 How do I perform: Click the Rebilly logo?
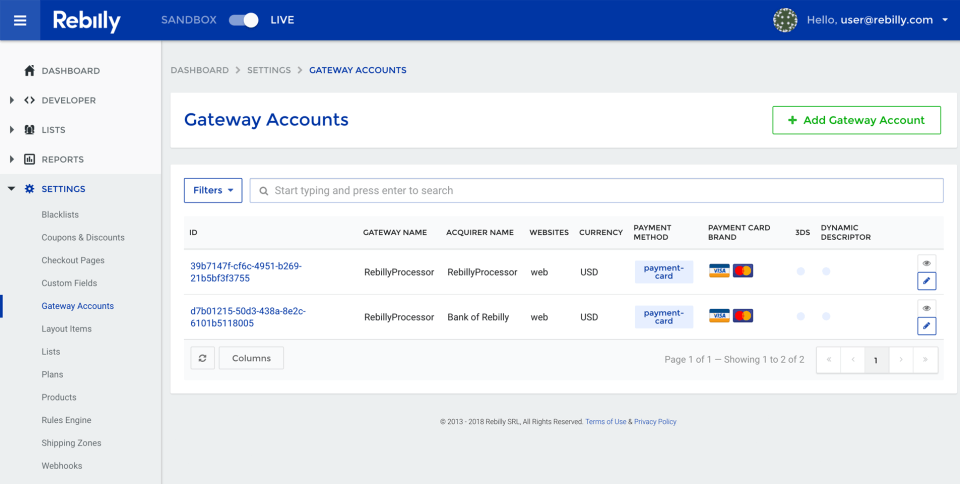[x=87, y=20]
